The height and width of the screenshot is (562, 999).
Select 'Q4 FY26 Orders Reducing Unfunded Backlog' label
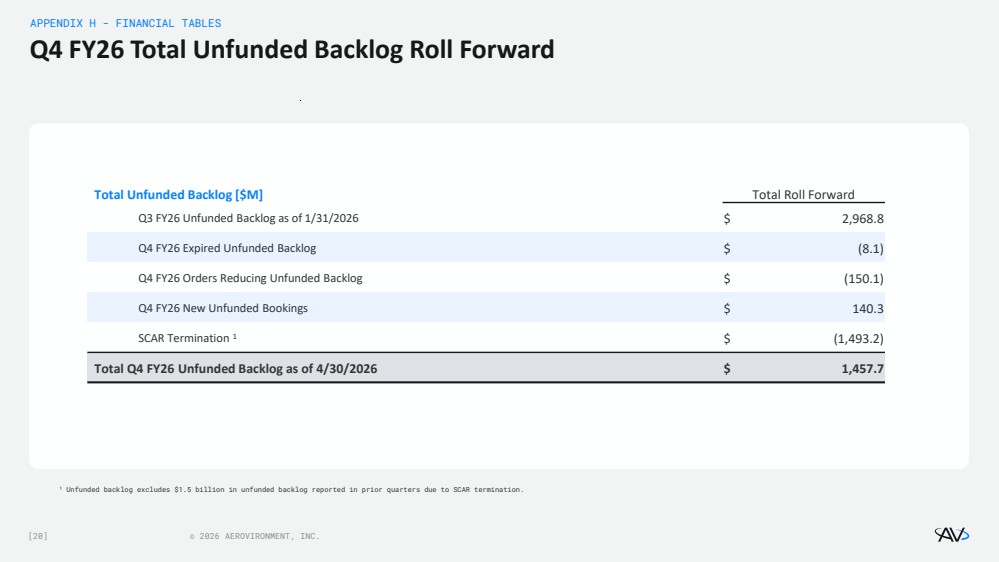(x=250, y=278)
